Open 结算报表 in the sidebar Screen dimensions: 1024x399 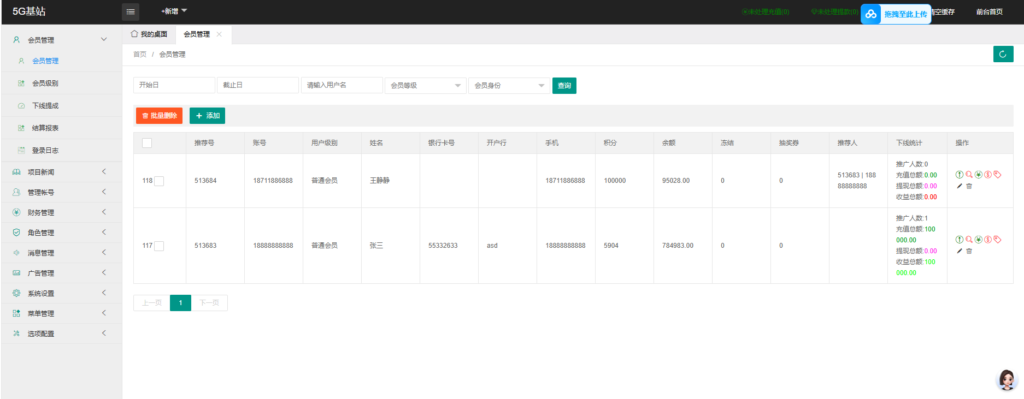click(x=46, y=128)
